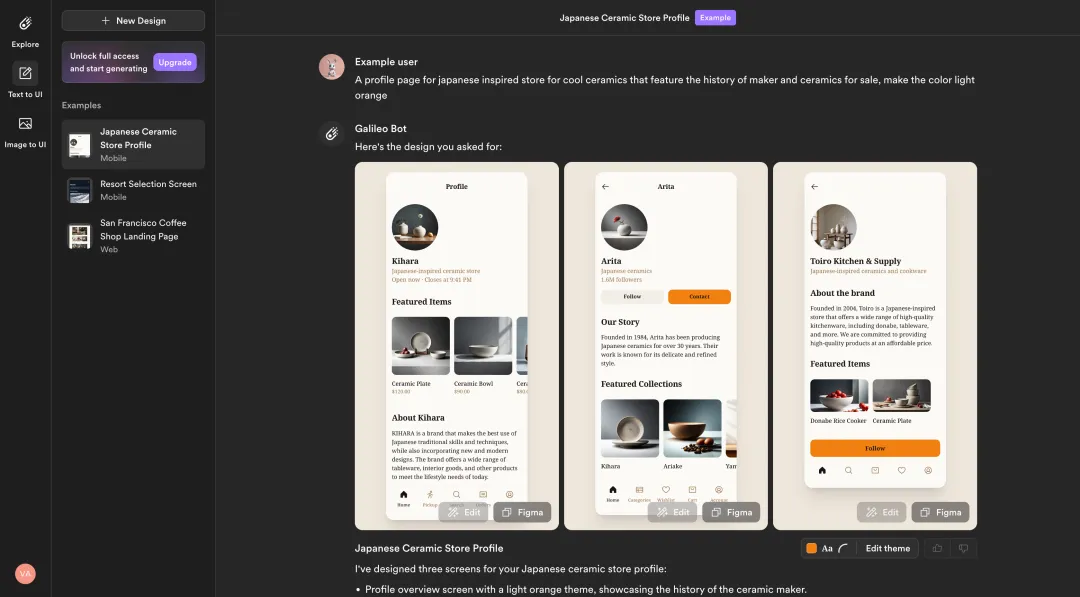Click the user avatar VA icon

(25, 574)
